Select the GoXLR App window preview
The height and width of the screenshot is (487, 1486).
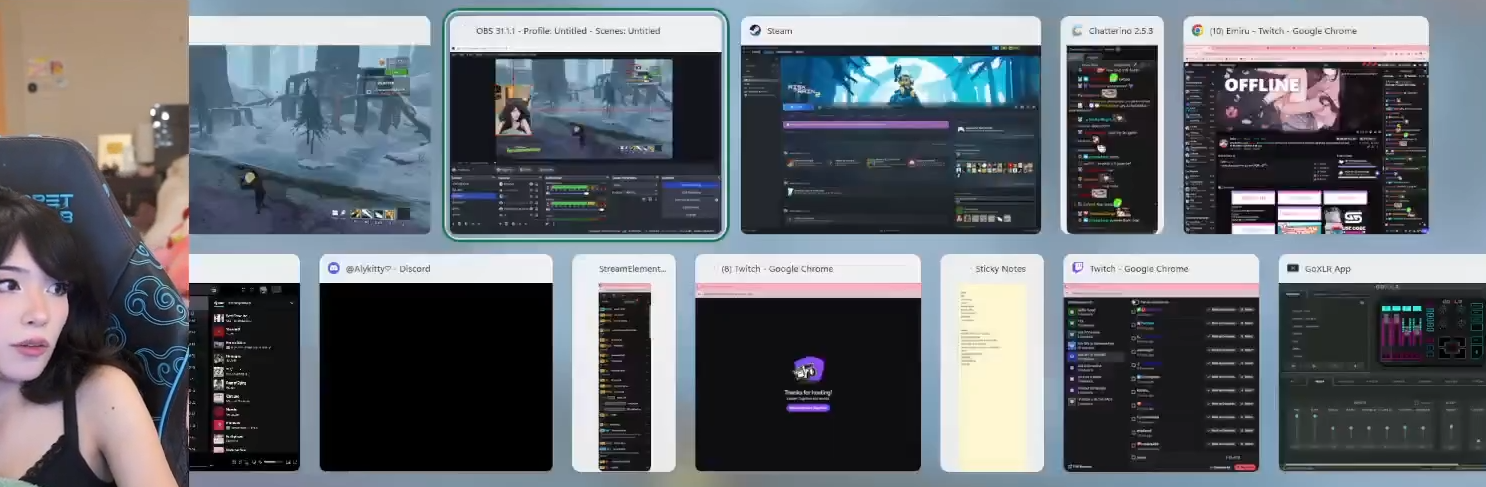[x=1382, y=363]
